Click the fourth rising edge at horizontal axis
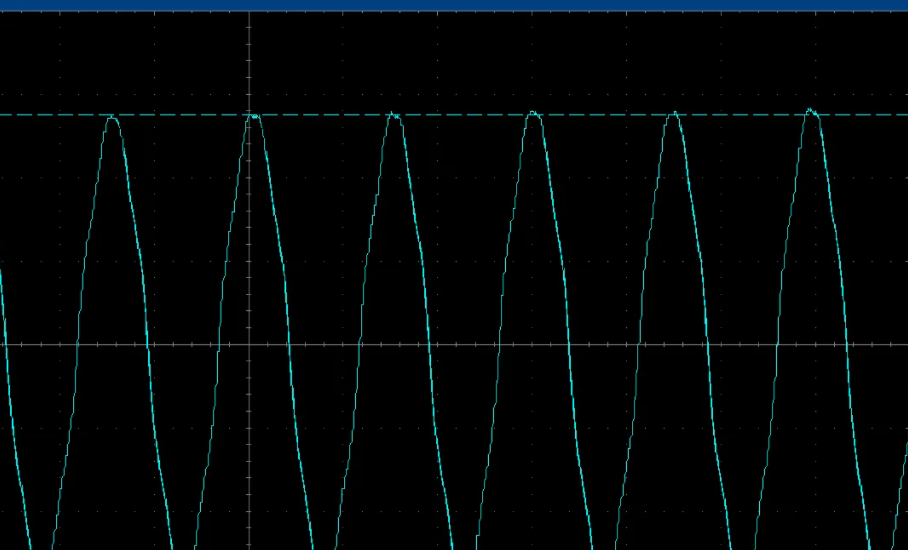The image size is (908, 550). click(x=498, y=344)
